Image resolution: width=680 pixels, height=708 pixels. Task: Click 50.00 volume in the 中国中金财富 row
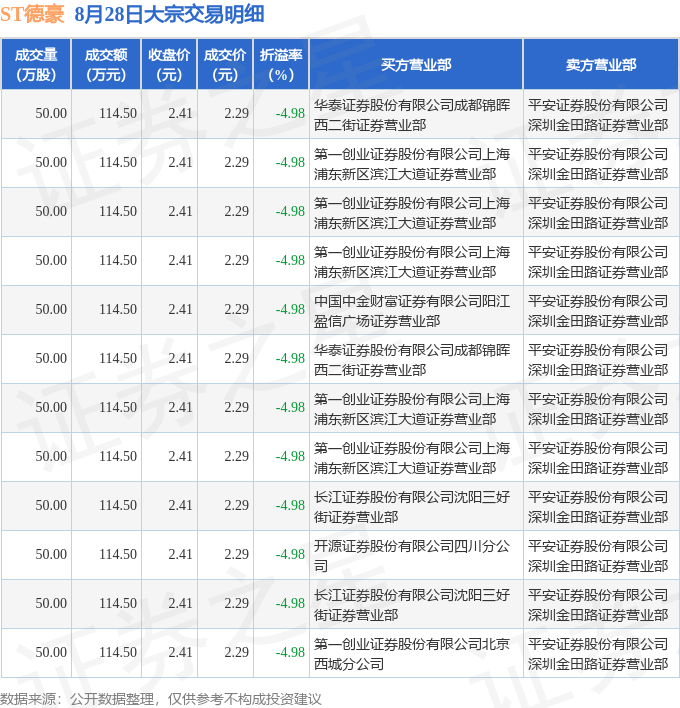point(51,309)
